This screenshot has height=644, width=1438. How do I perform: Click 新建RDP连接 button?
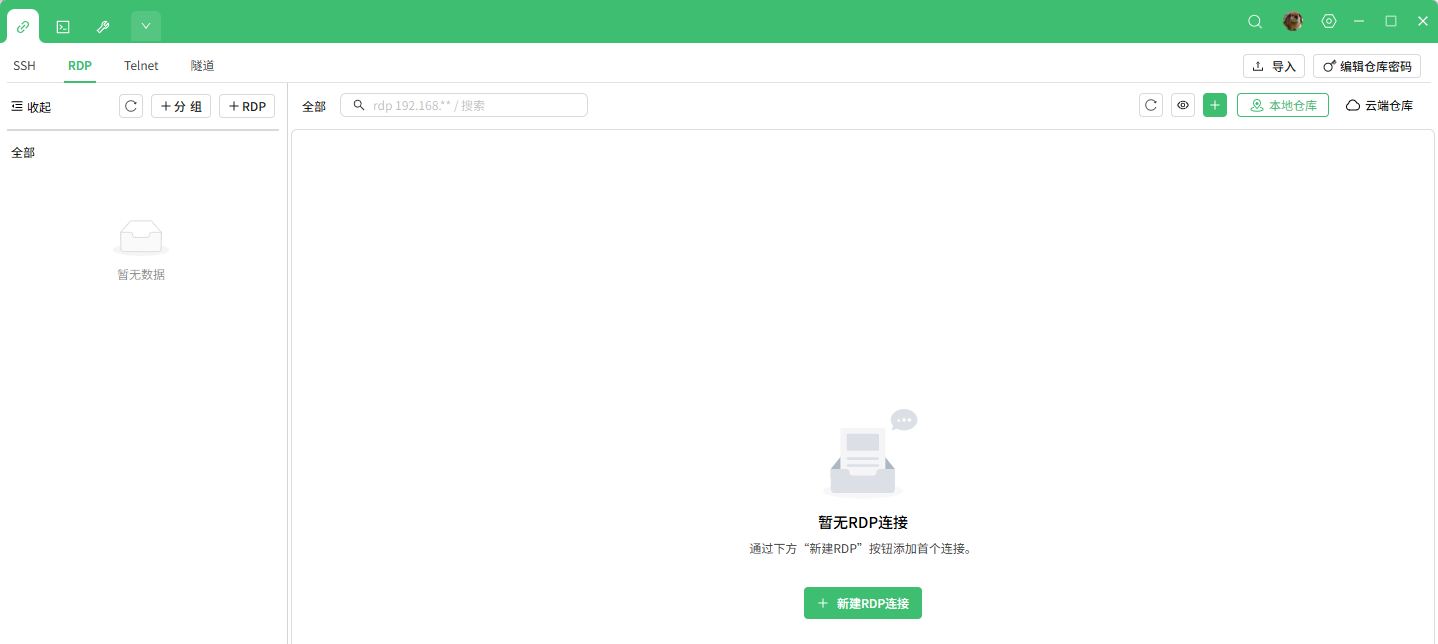click(863, 603)
